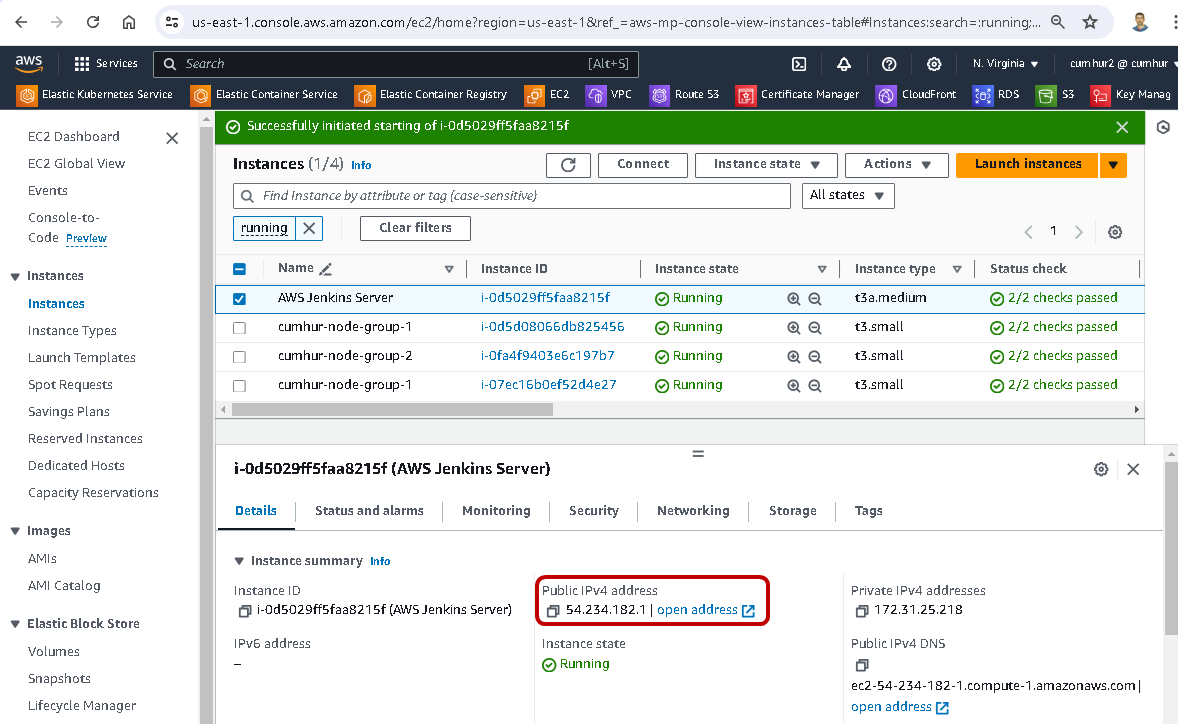Screen dimensions: 1178x724
Task: Click the Connect button
Action: coord(643,165)
